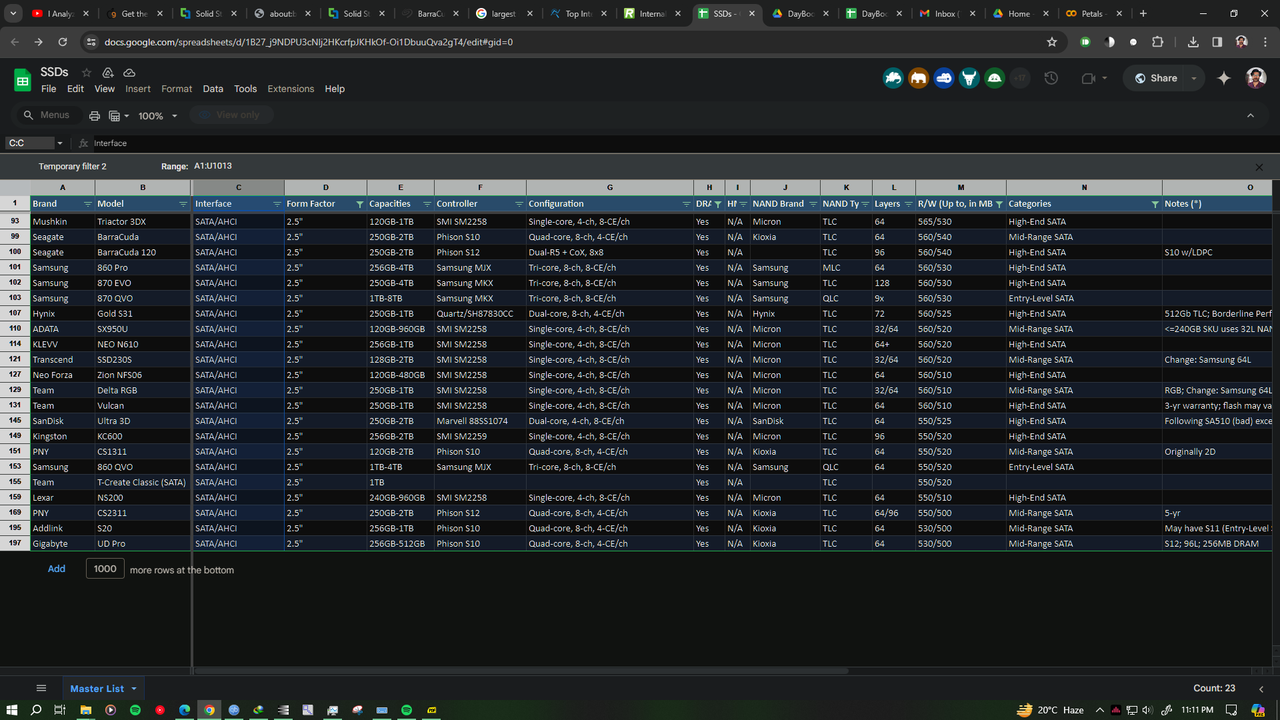1280x720 pixels.
Task: Click the Entry-Level SATA cell for 860 QVO
Action: pos(1084,467)
